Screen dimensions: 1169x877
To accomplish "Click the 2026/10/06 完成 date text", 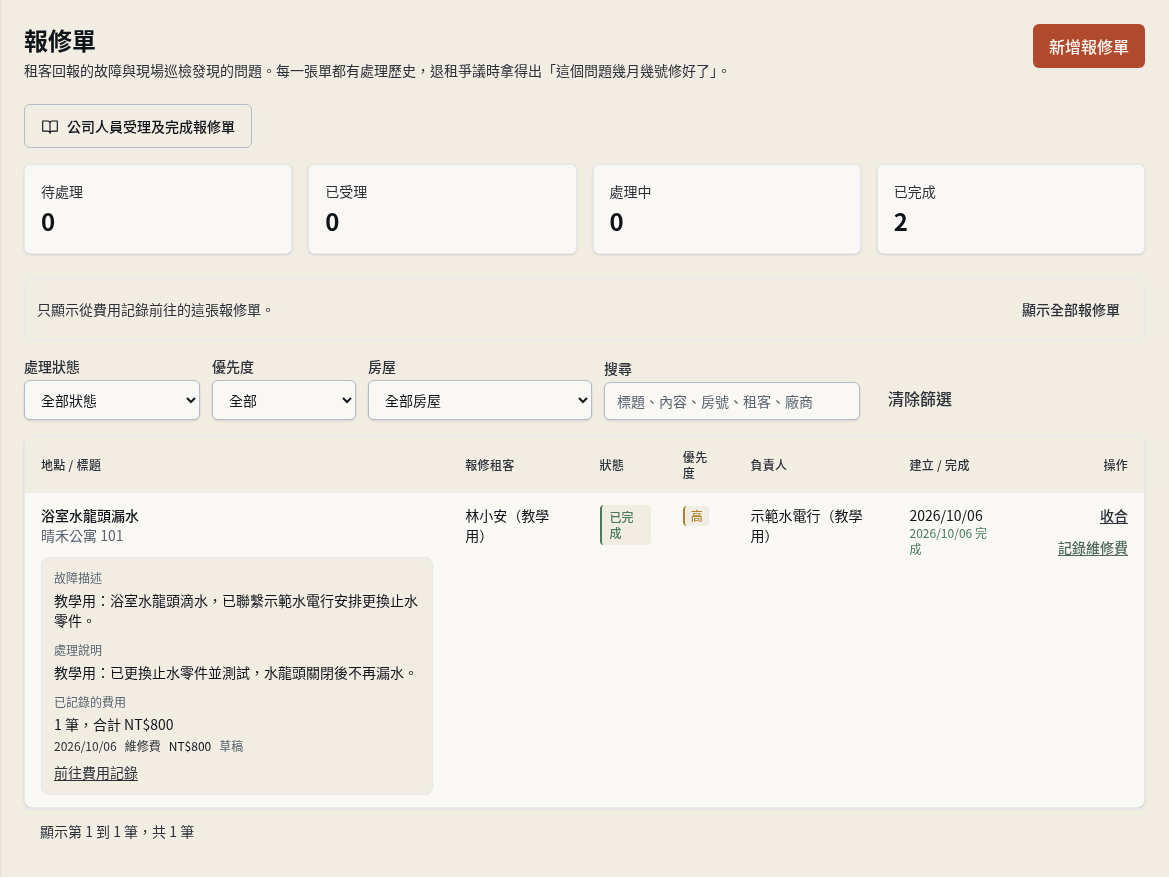I will pyautogui.click(x=948, y=541).
